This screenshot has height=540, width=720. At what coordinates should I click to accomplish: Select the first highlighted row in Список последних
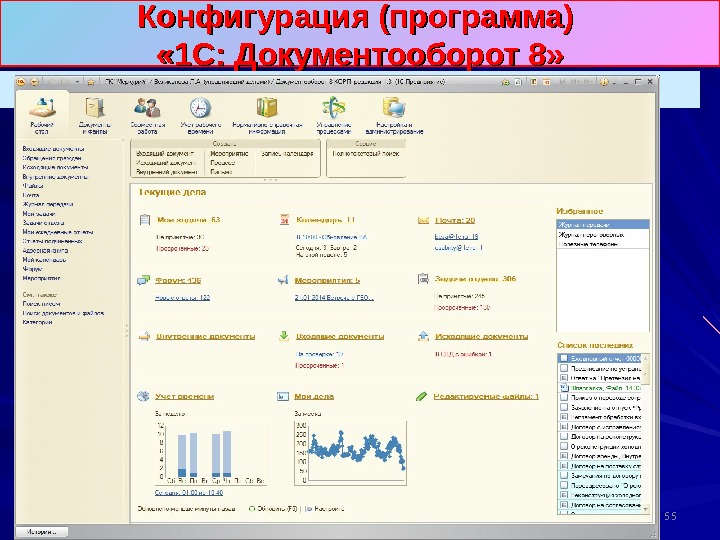[599, 358]
